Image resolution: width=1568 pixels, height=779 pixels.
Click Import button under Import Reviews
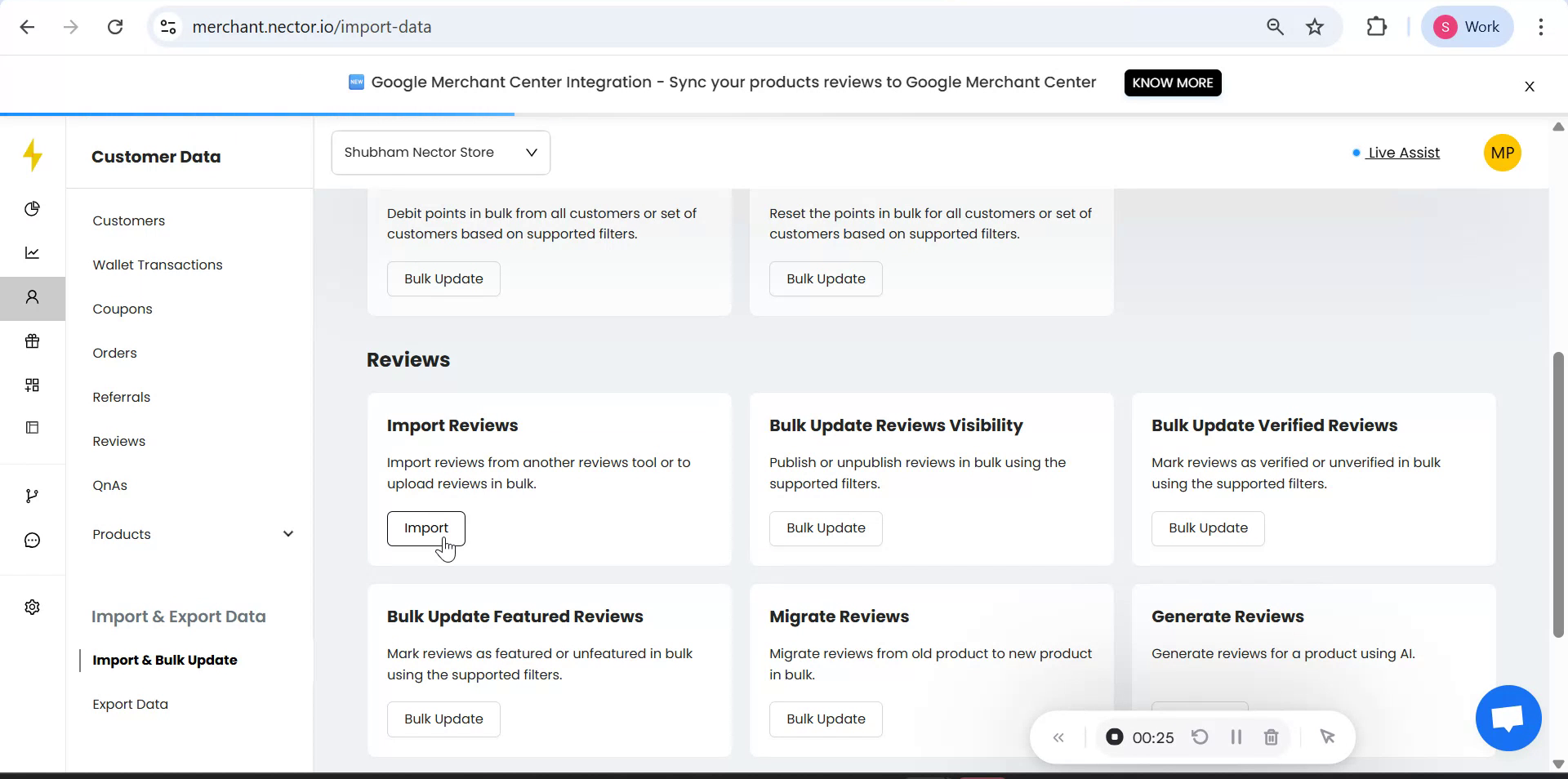425,528
